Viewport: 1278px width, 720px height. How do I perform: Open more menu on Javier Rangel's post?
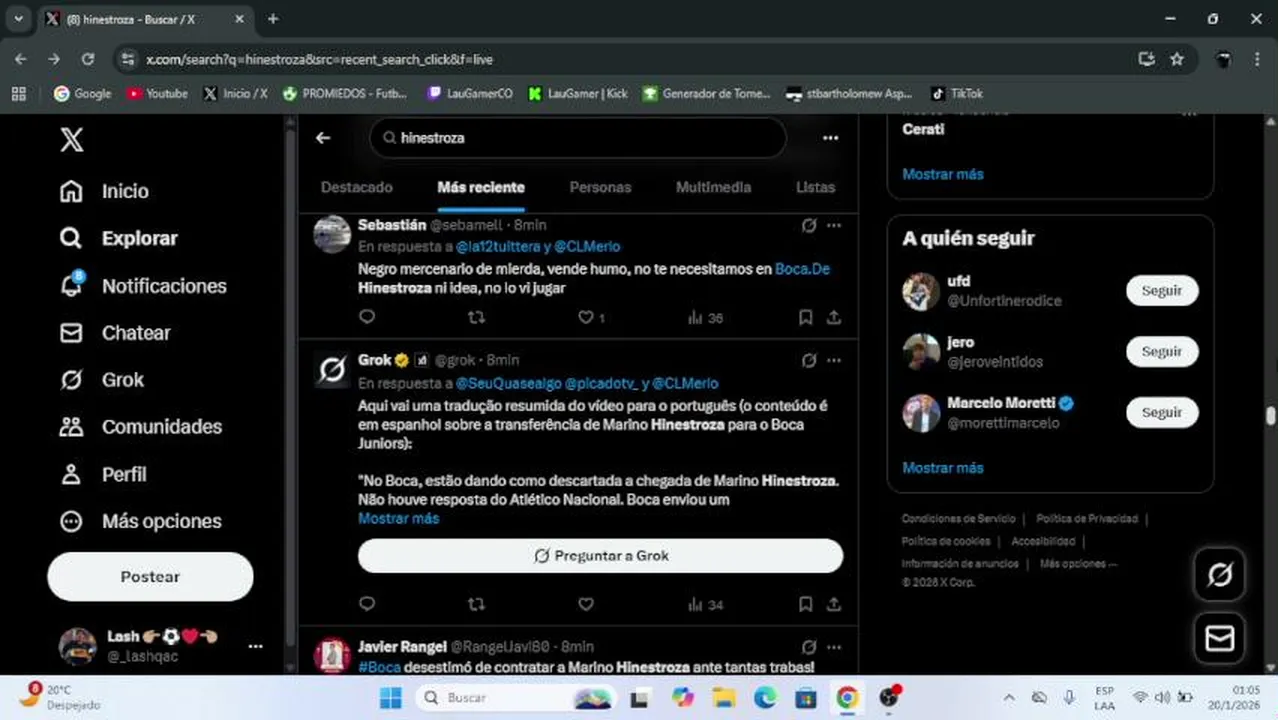tap(834, 647)
